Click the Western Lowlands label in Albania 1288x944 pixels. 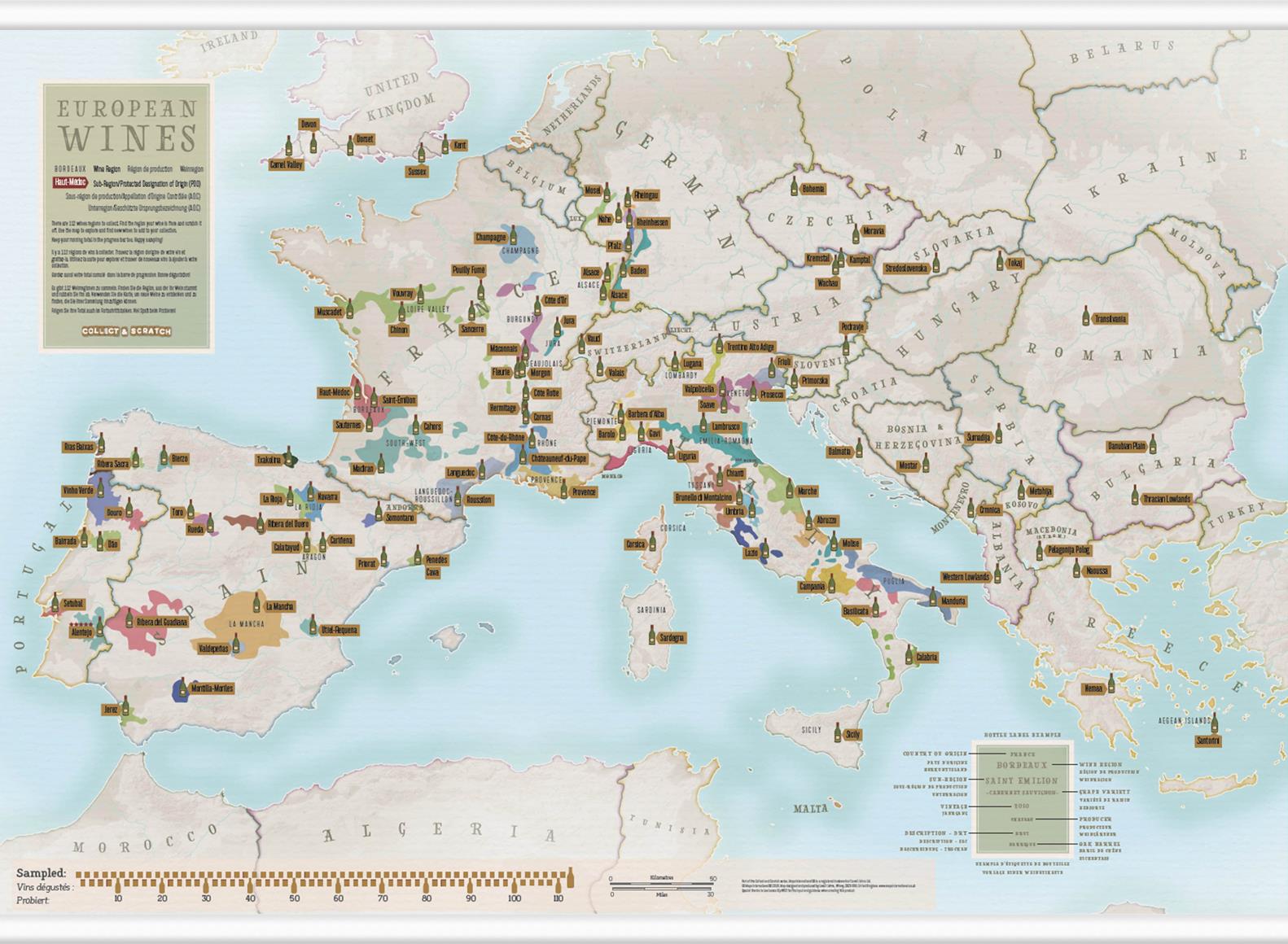coord(966,577)
